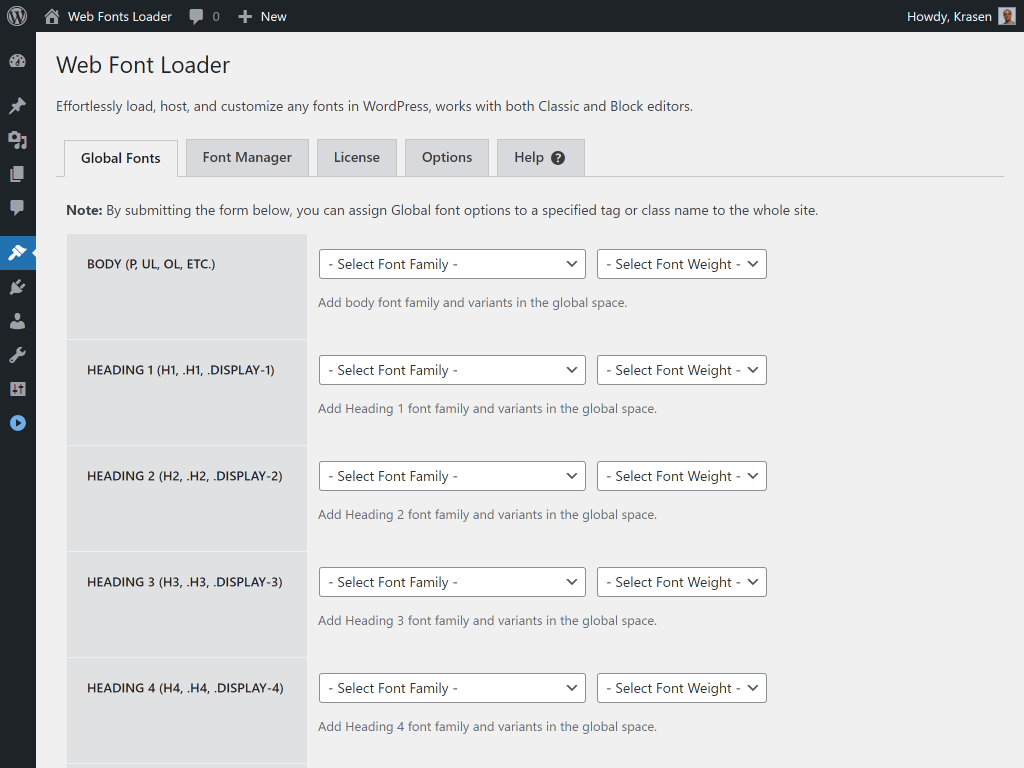The image size is (1024, 768).
Task: Click the BODY (P, UL, OL, ETC.) label
Action: (151, 264)
